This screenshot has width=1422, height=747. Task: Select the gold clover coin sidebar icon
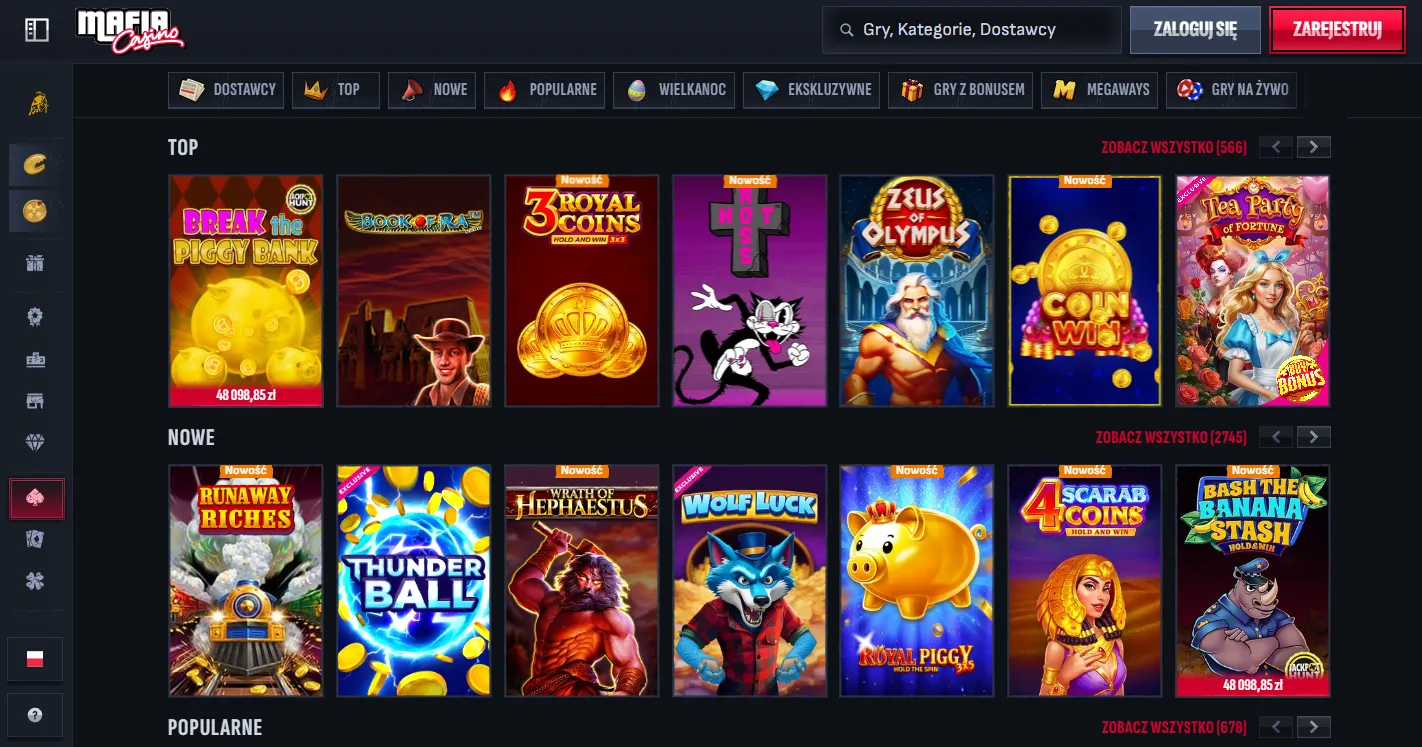pos(37,211)
